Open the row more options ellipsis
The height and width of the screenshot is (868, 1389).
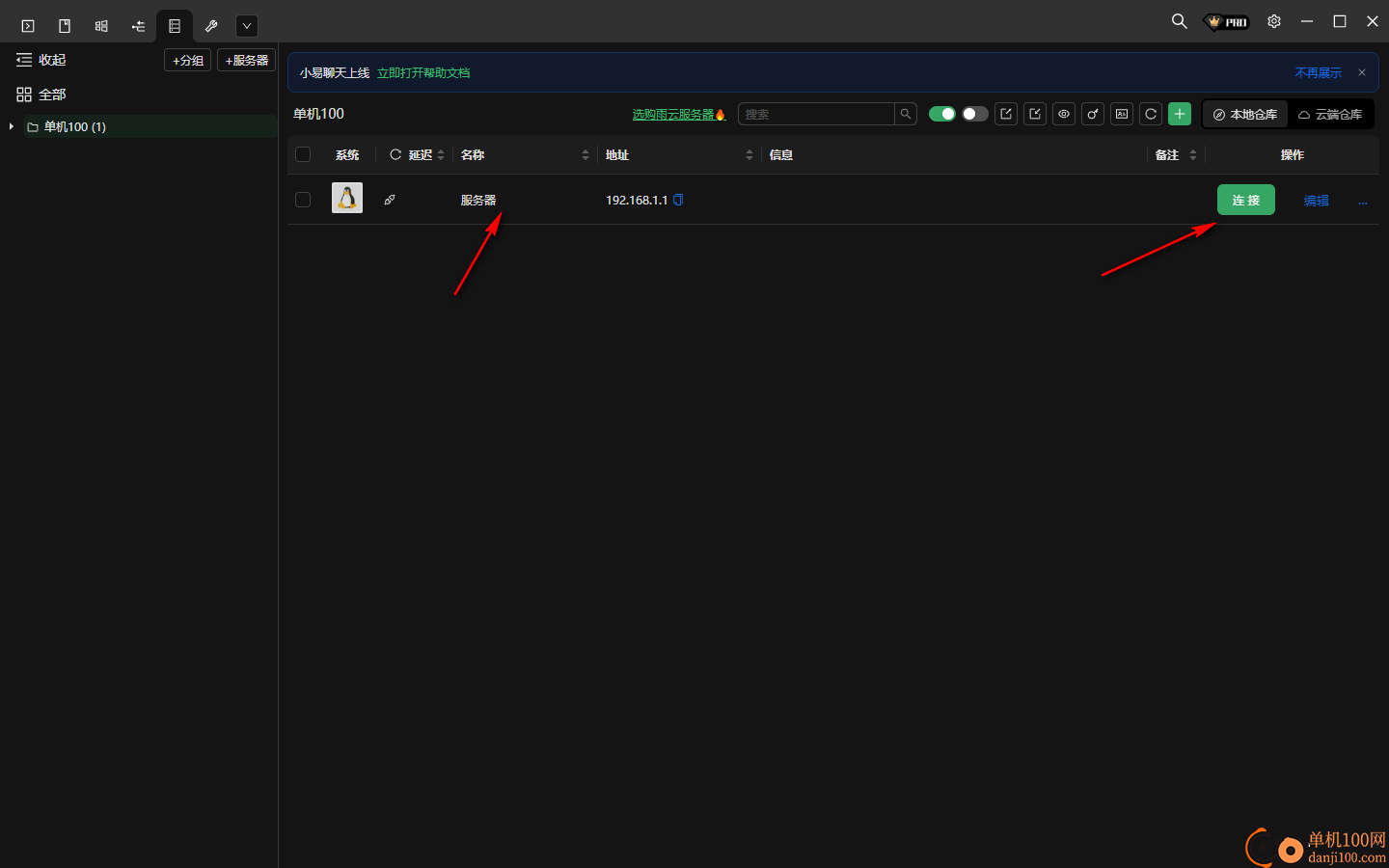1363,202
